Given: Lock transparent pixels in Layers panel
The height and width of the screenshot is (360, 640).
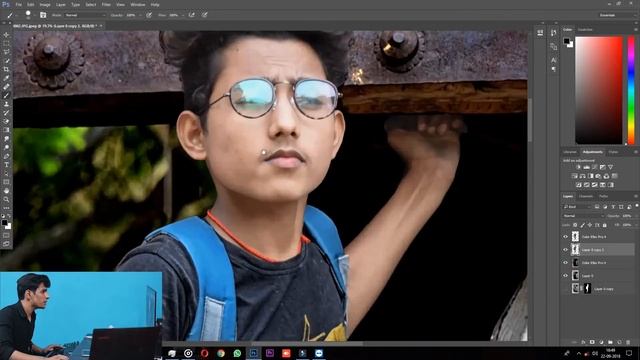Looking at the screenshot, I should 575,225.
